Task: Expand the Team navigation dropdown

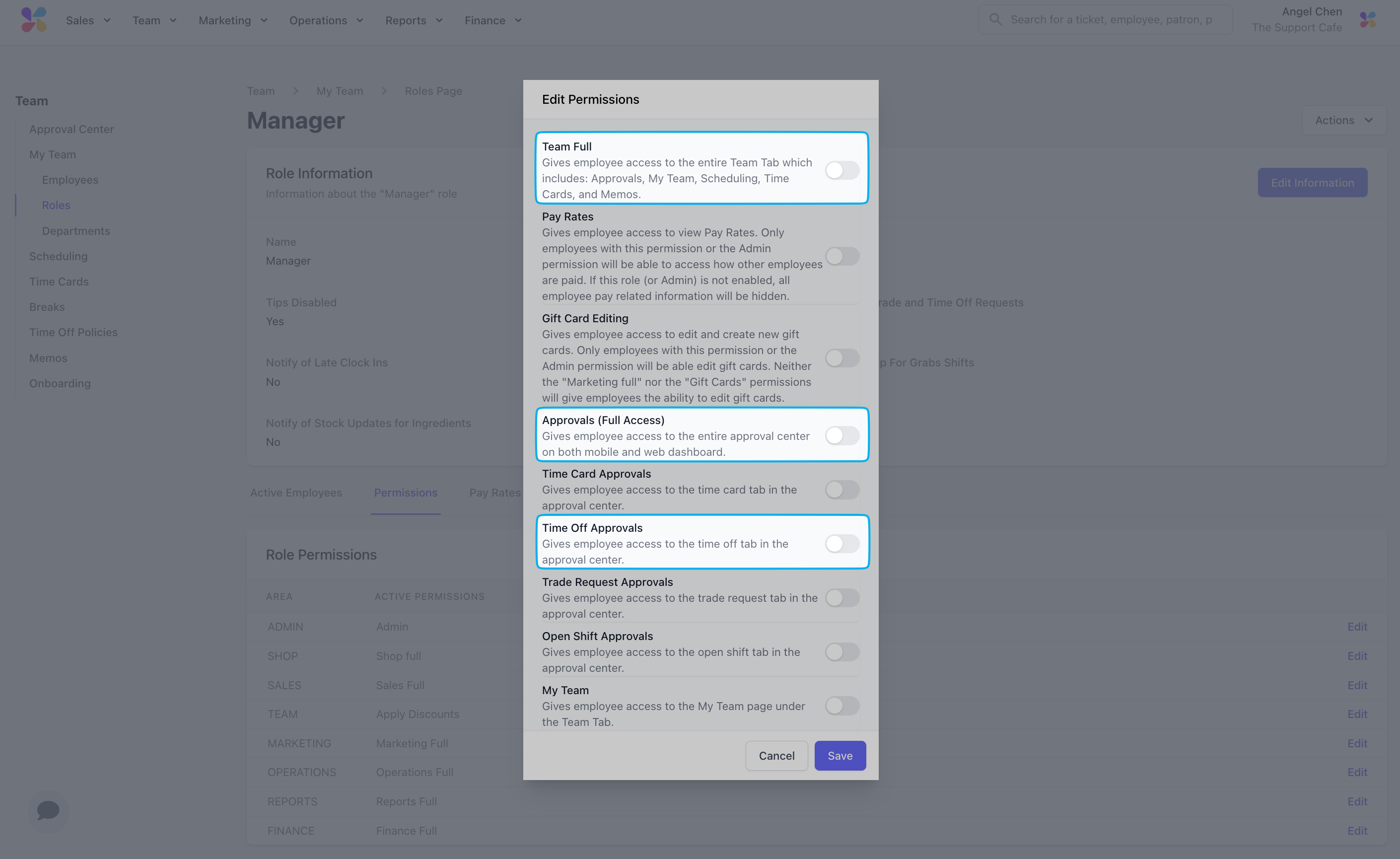Action: 154,20
